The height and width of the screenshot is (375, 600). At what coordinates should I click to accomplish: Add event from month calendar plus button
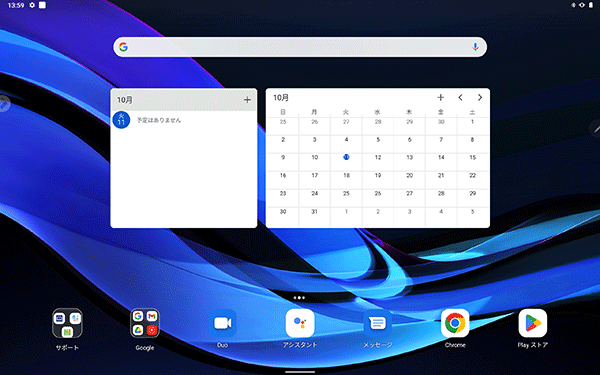point(440,98)
